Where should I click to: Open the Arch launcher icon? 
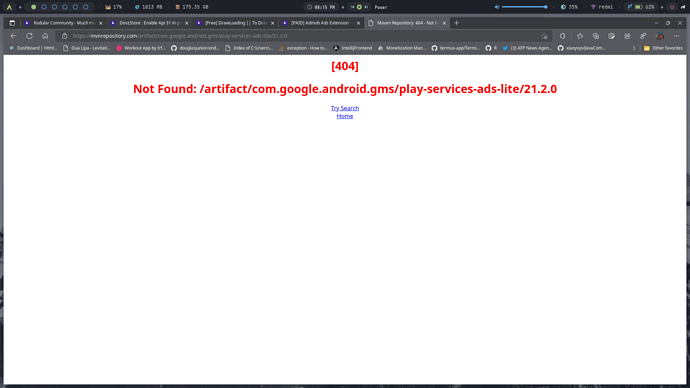[x=9, y=7]
